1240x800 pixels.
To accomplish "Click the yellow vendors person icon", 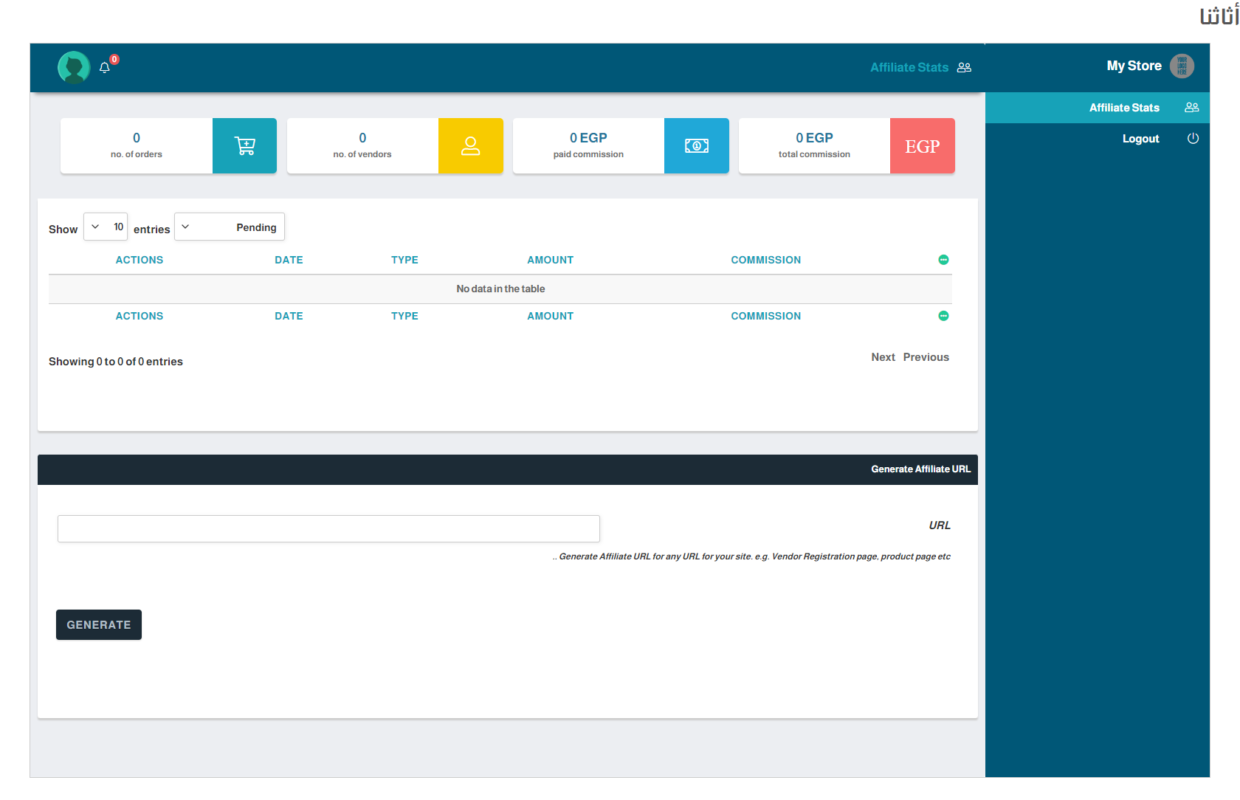I will (470, 146).
